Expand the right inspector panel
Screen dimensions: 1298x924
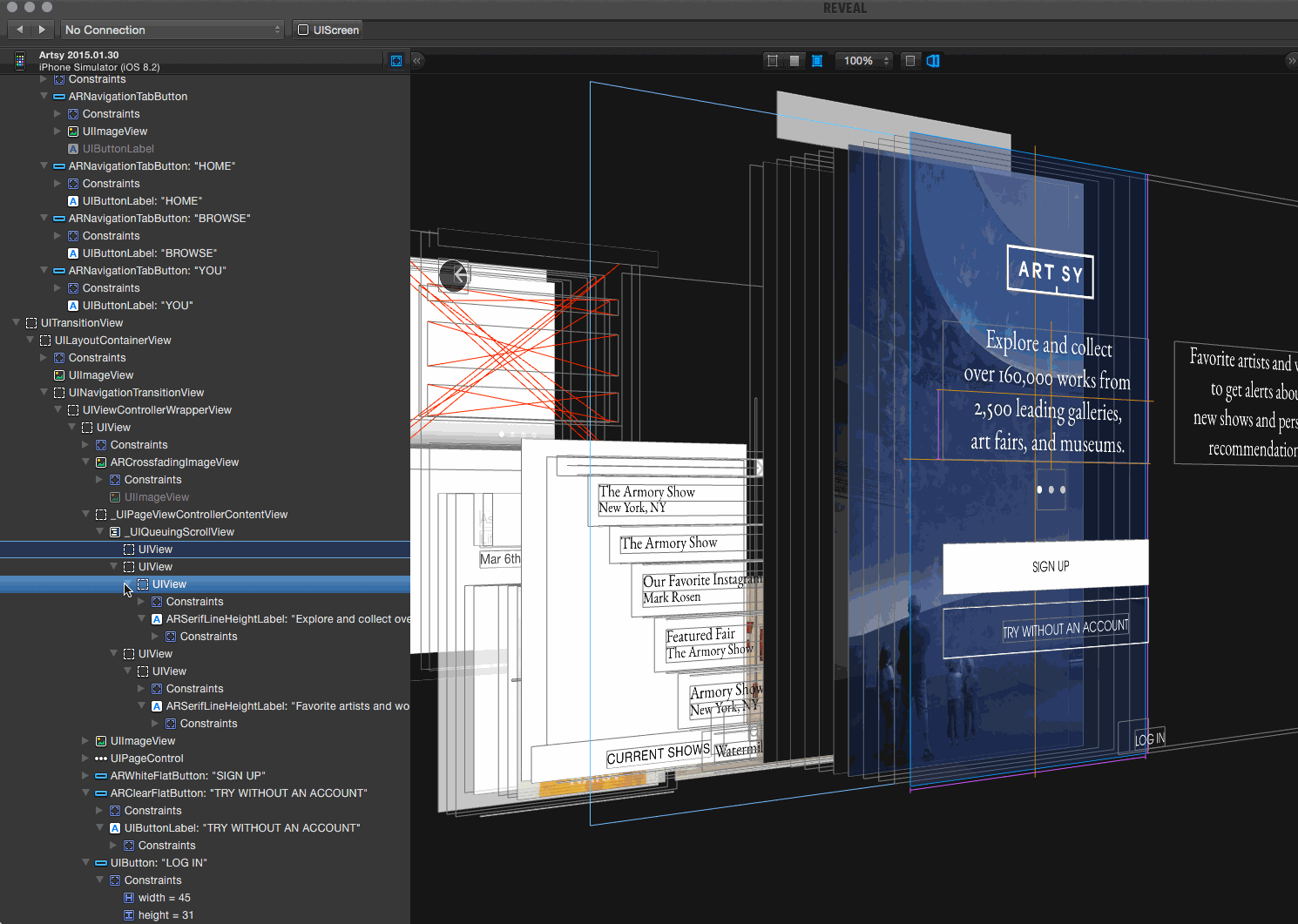pos(1291,61)
